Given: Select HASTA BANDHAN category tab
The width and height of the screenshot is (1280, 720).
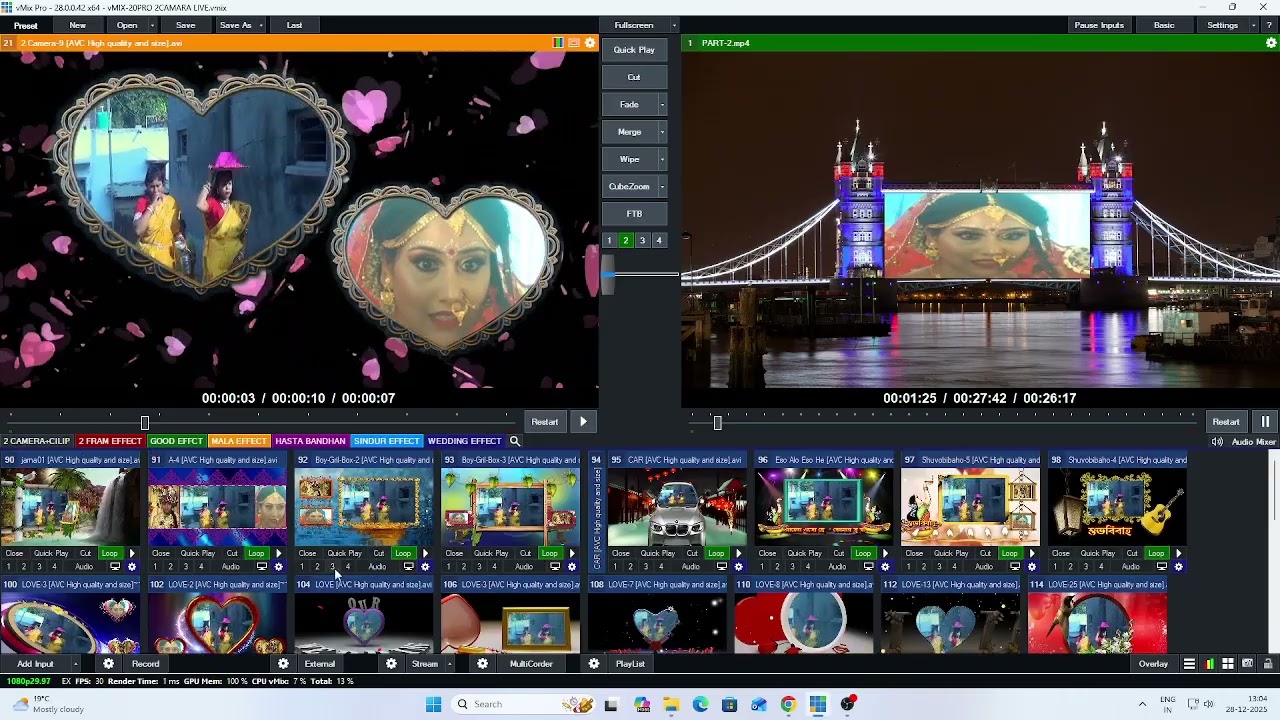Looking at the screenshot, I should tap(310, 441).
